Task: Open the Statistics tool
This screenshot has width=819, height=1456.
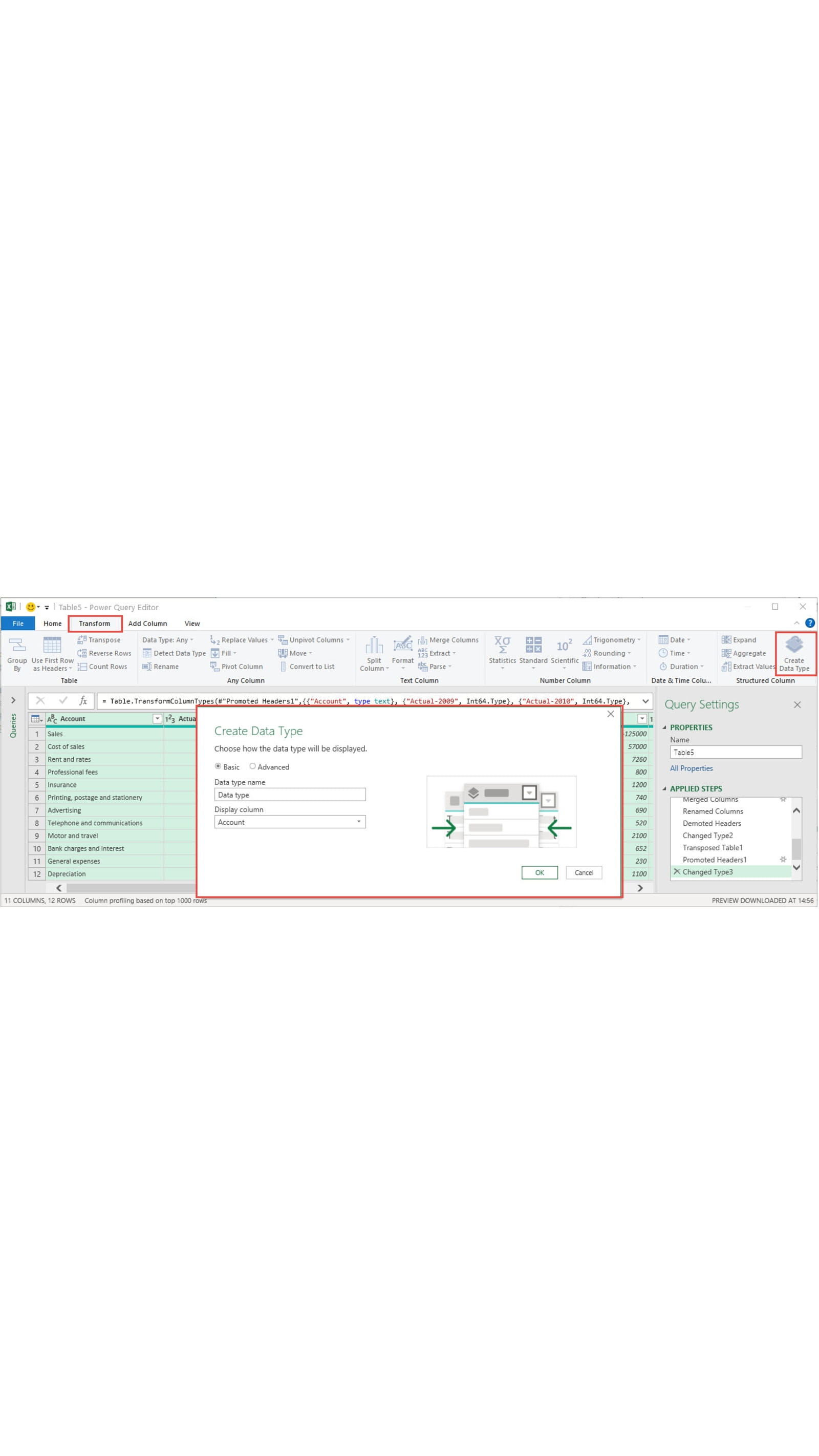Action: (x=502, y=646)
